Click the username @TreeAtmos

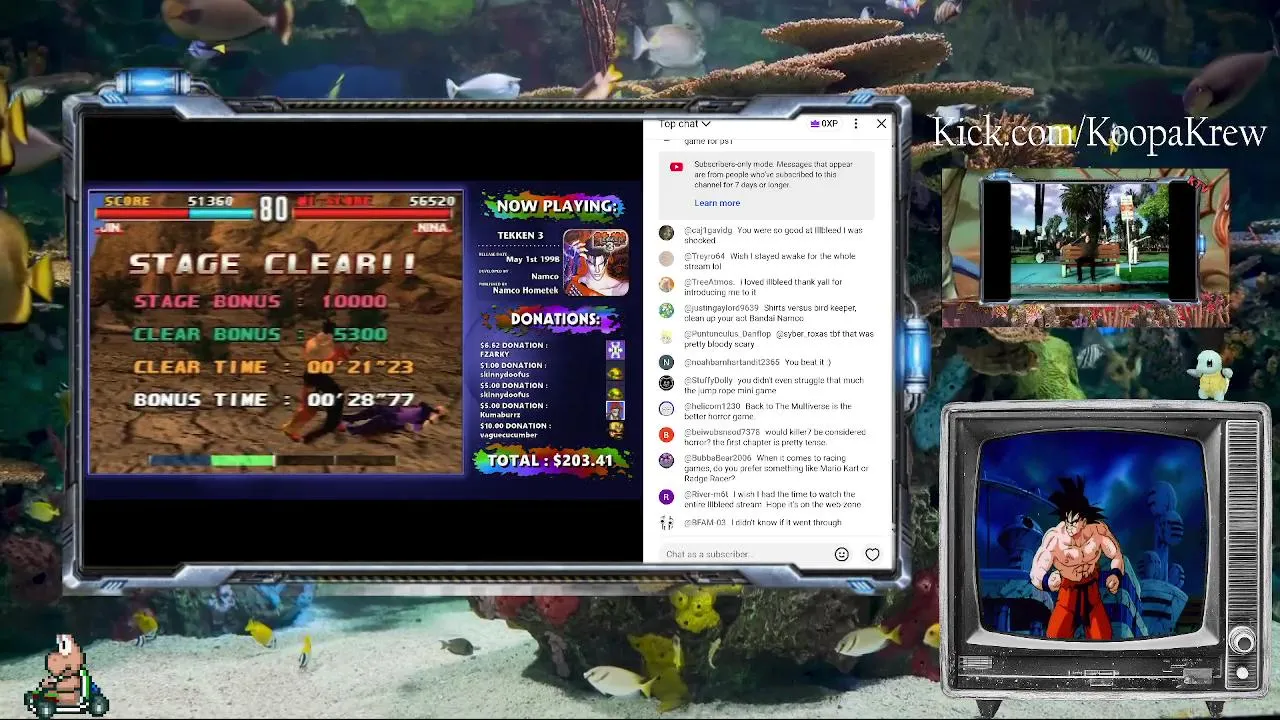coord(711,282)
